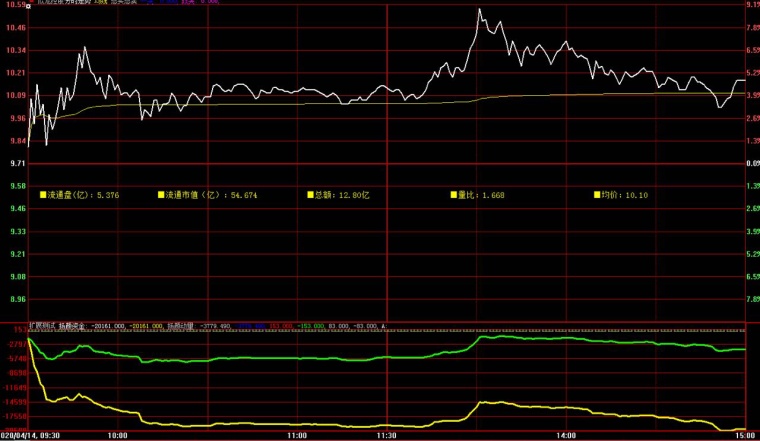Select the 流通市值(亿): 54.674 label

(212, 196)
